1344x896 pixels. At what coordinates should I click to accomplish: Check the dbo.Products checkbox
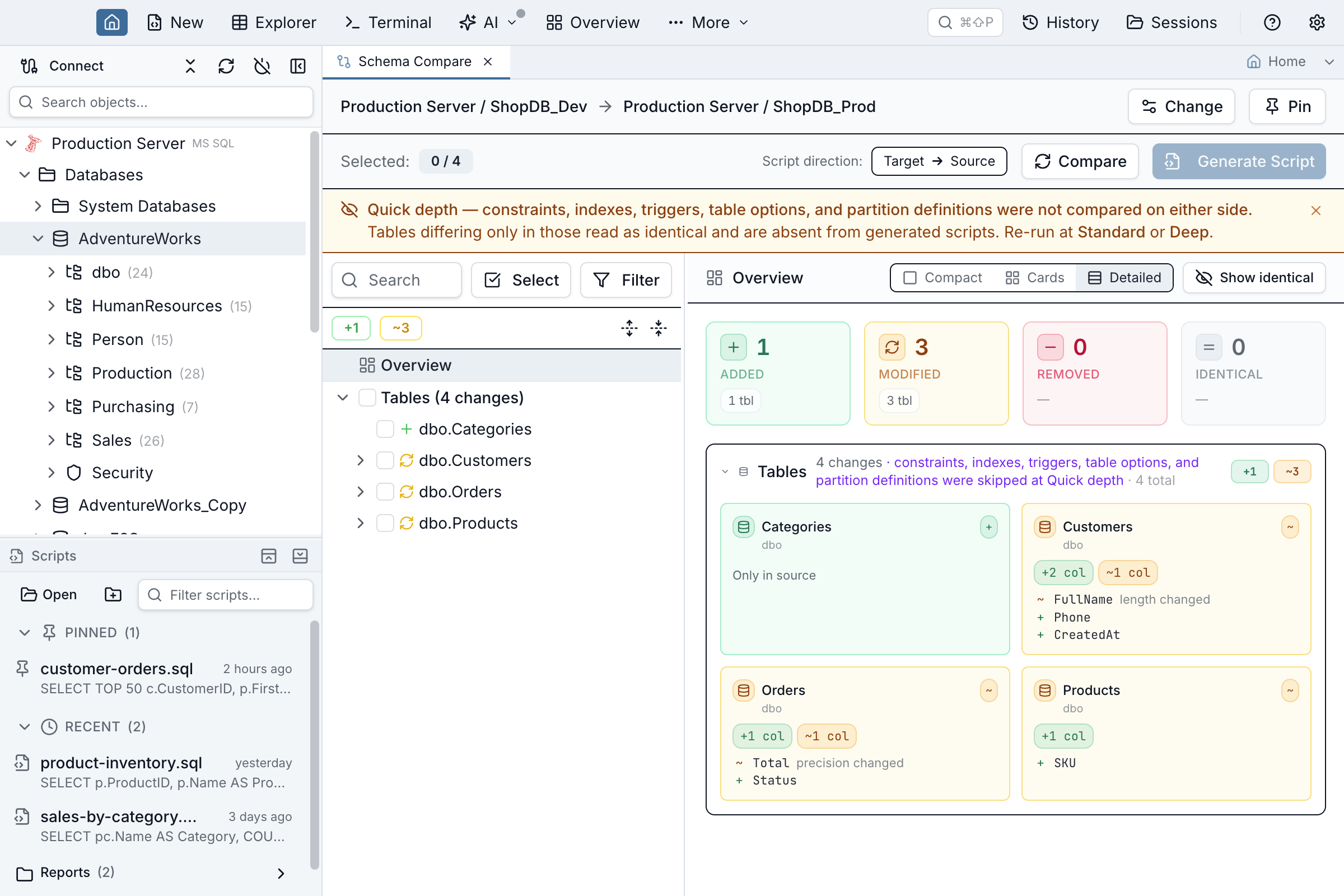(385, 524)
